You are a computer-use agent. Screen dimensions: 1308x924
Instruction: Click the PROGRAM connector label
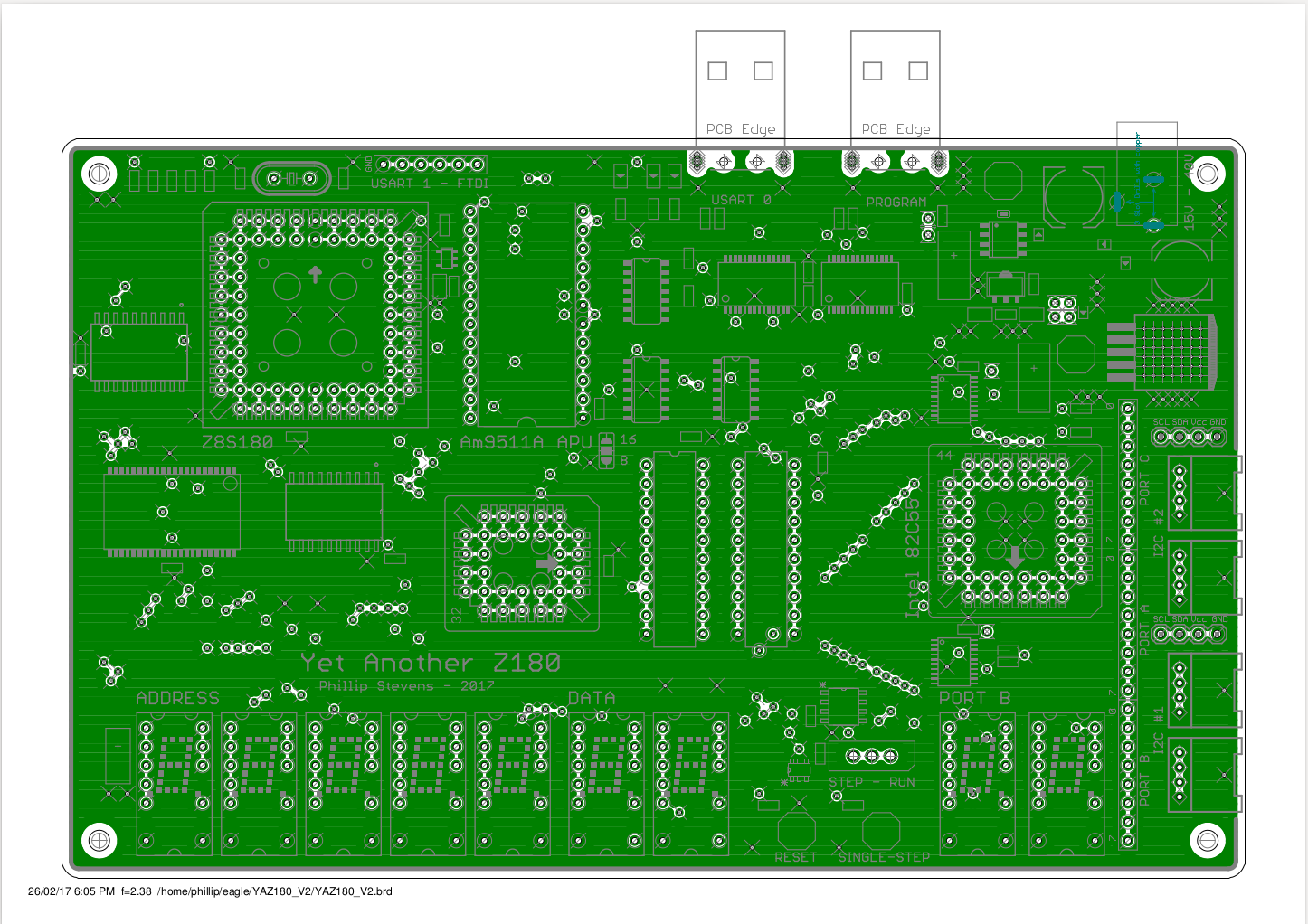point(896,202)
